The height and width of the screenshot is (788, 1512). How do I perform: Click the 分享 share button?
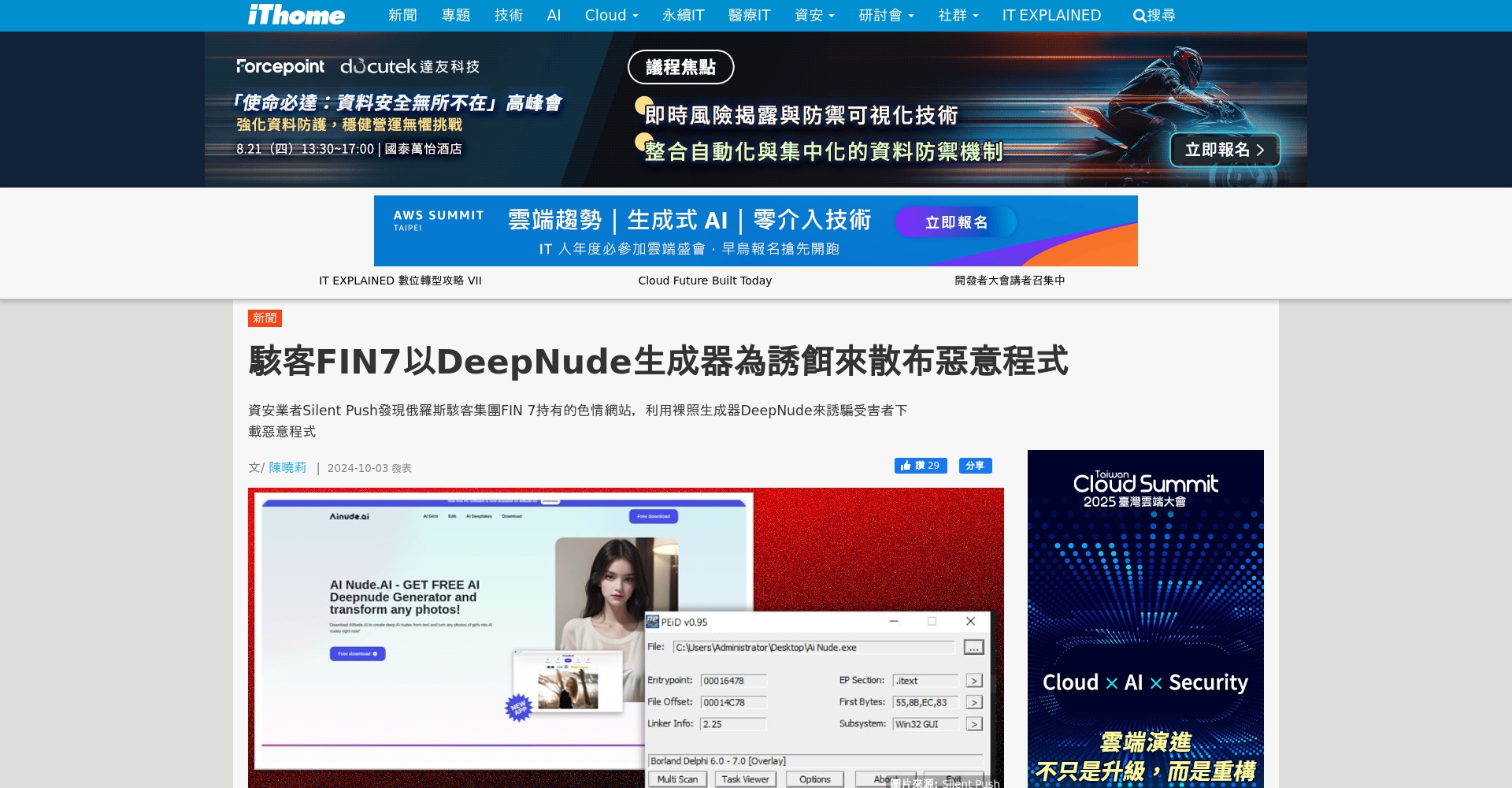coord(975,466)
